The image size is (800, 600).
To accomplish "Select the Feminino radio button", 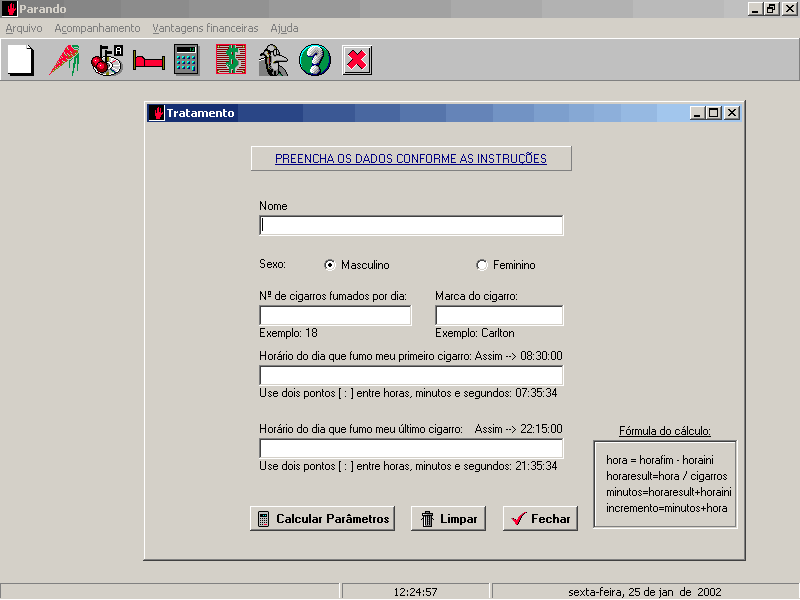I will [x=482, y=265].
